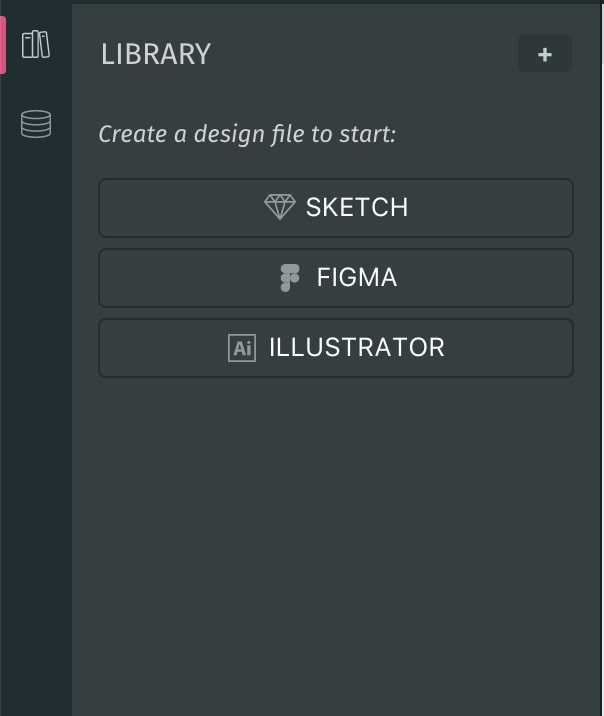The height and width of the screenshot is (716, 604).
Task: Click the 'Create a design file to start' text
Action: [247, 134]
